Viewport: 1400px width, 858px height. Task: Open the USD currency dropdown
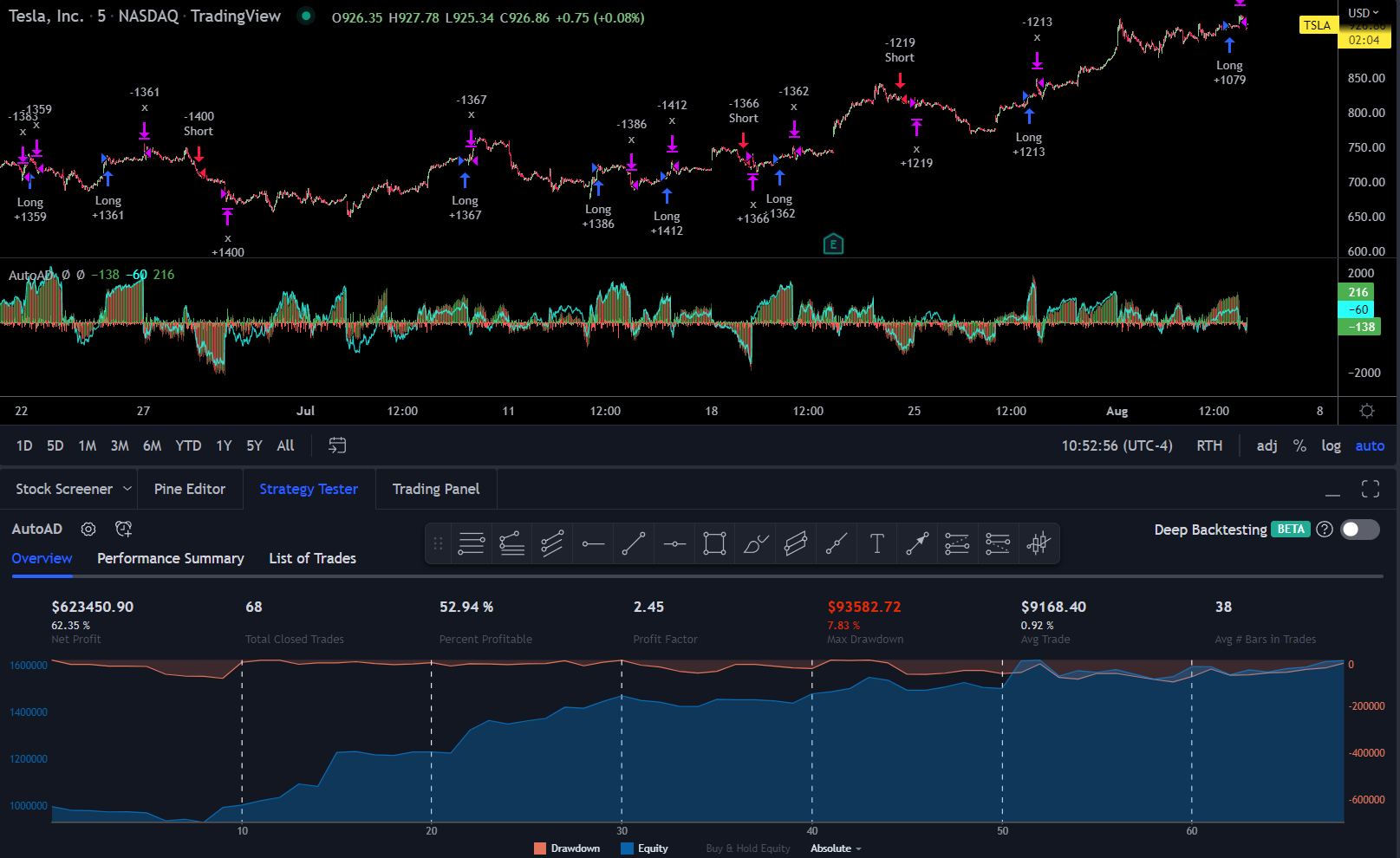[x=1363, y=13]
